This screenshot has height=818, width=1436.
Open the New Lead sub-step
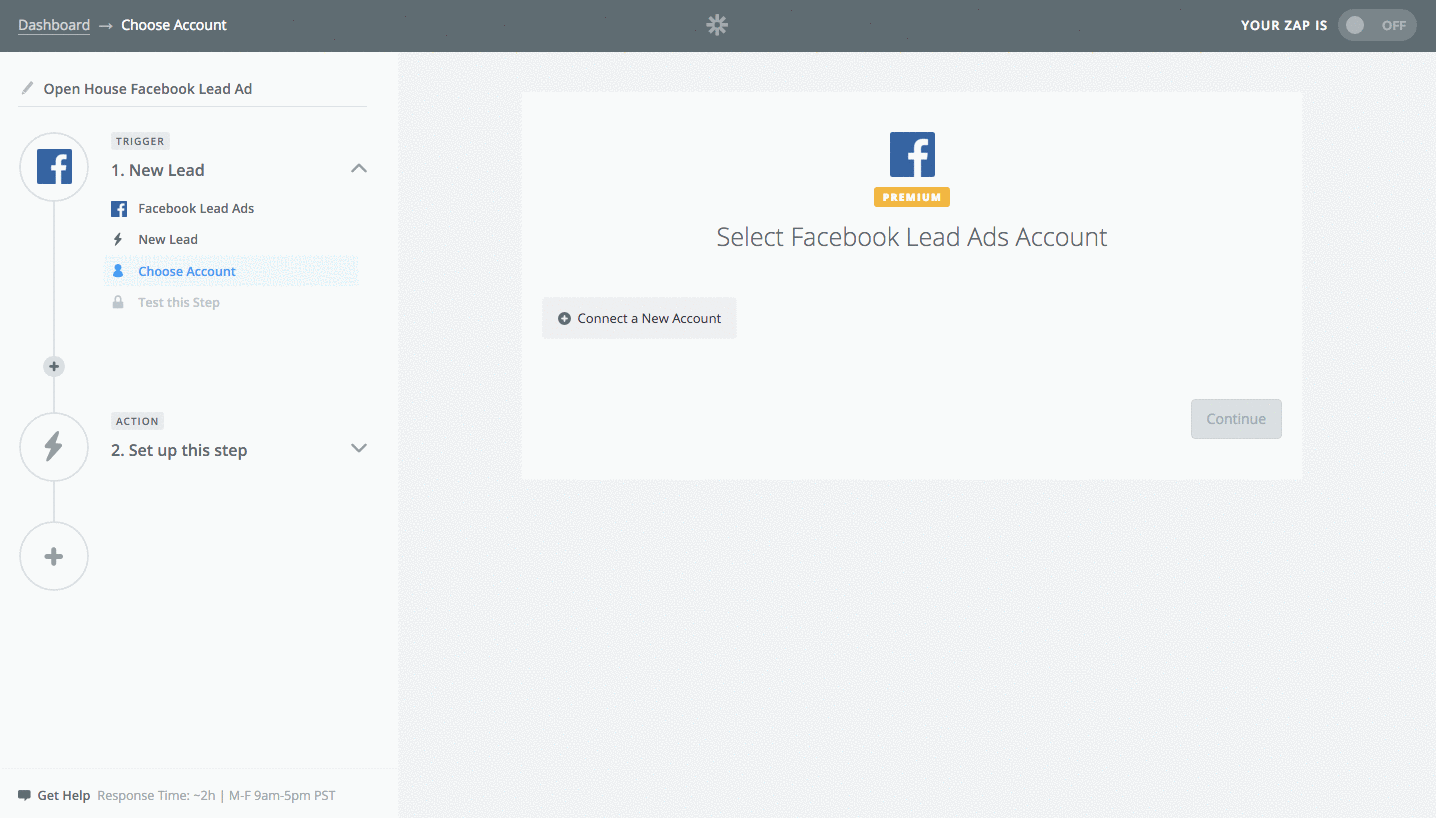(x=168, y=240)
